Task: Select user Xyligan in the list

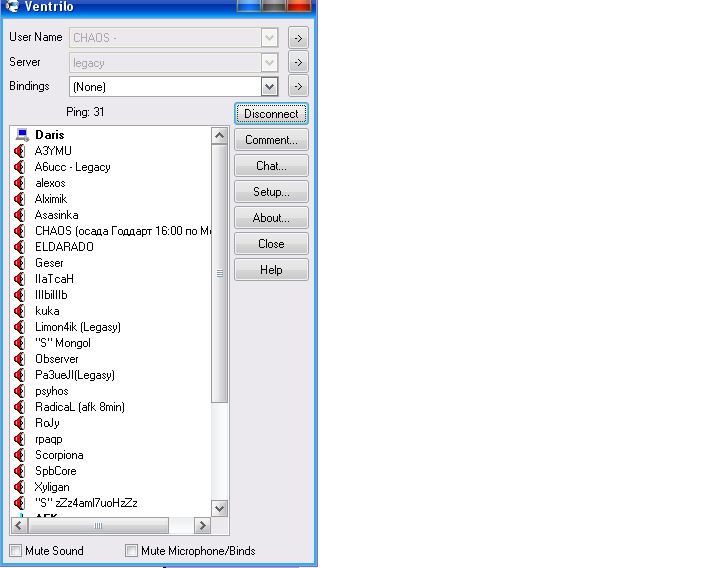Action: point(52,487)
